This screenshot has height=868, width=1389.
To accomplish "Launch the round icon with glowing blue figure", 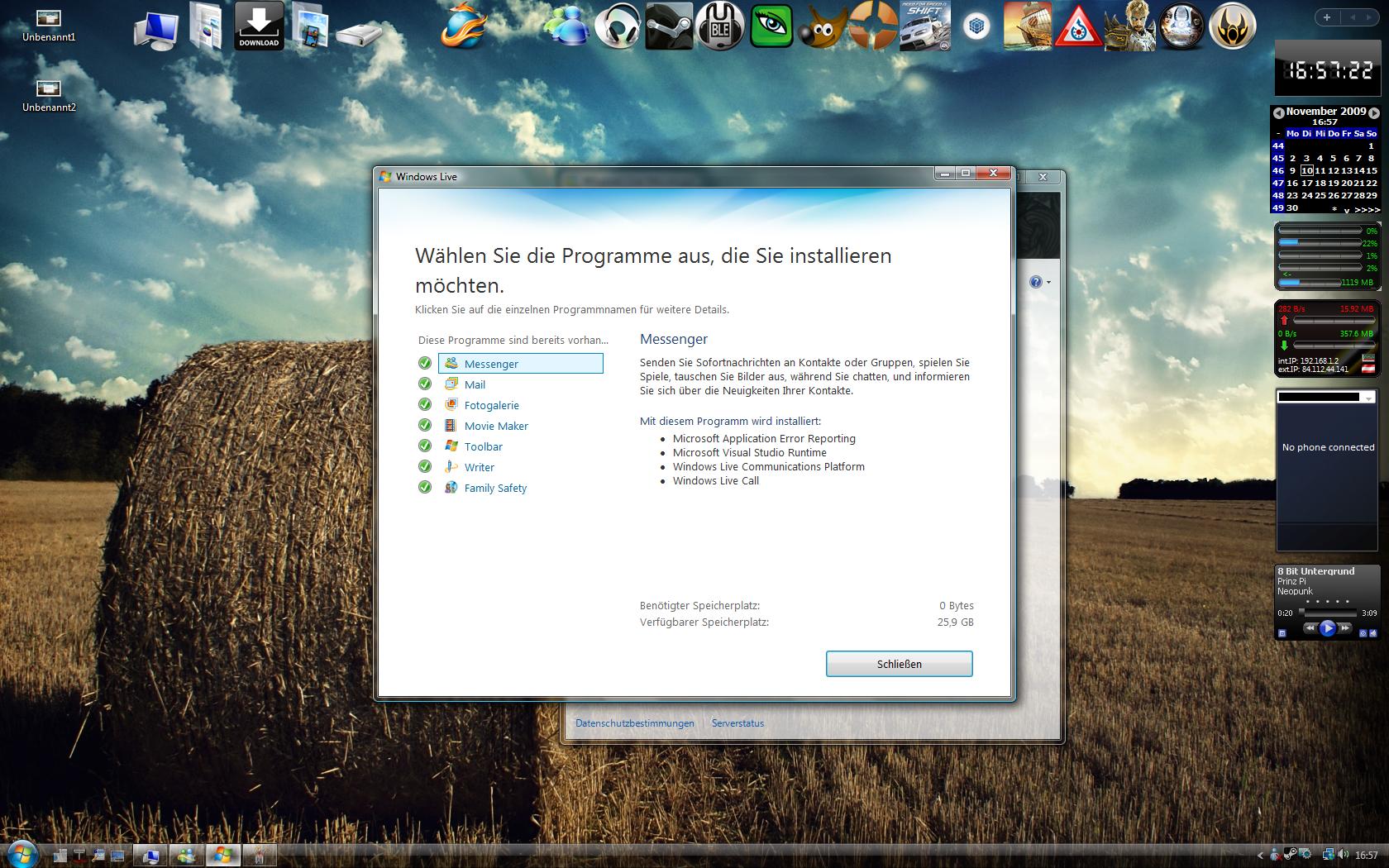I will (1181, 26).
